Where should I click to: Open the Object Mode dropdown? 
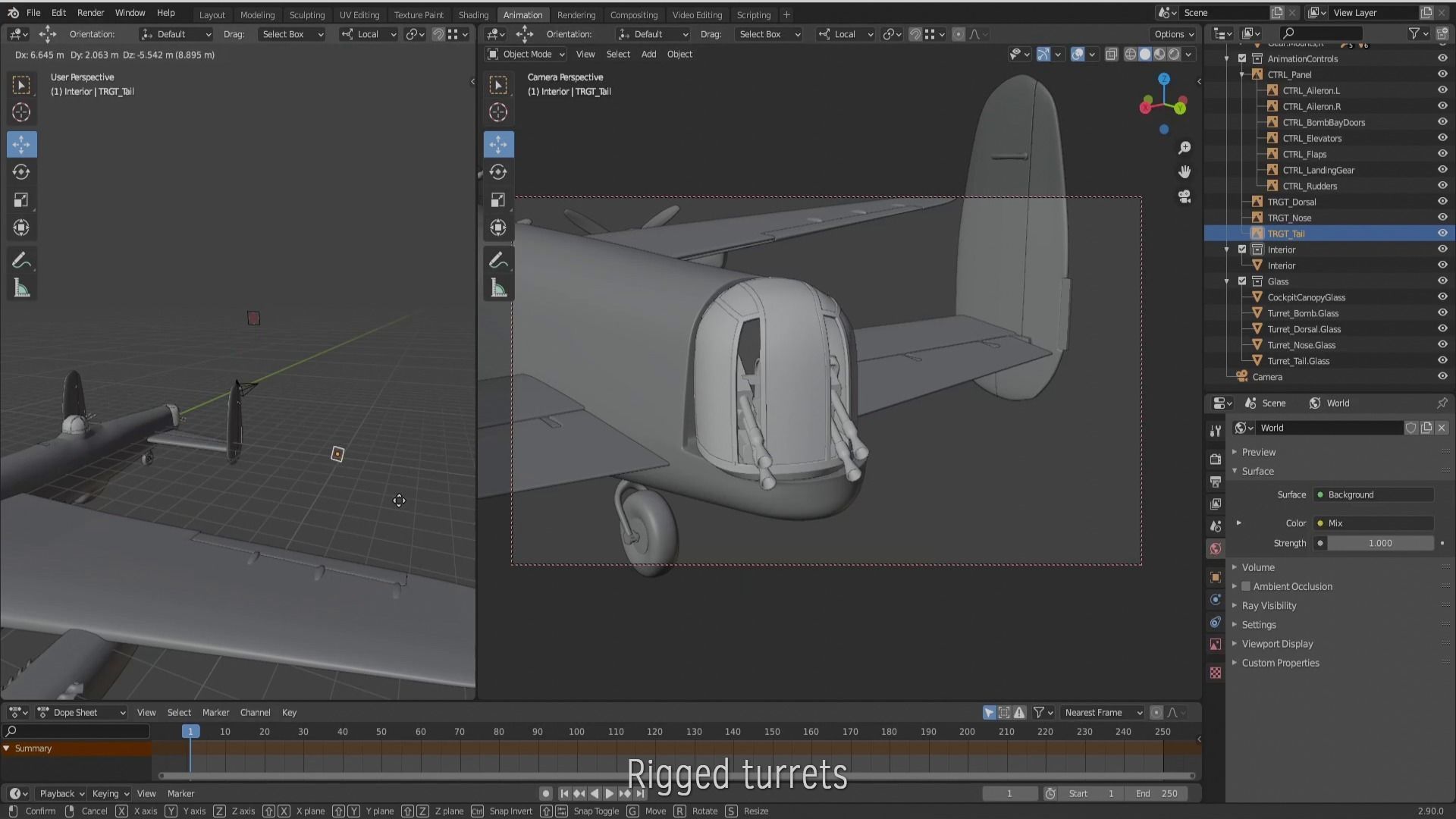(x=526, y=54)
